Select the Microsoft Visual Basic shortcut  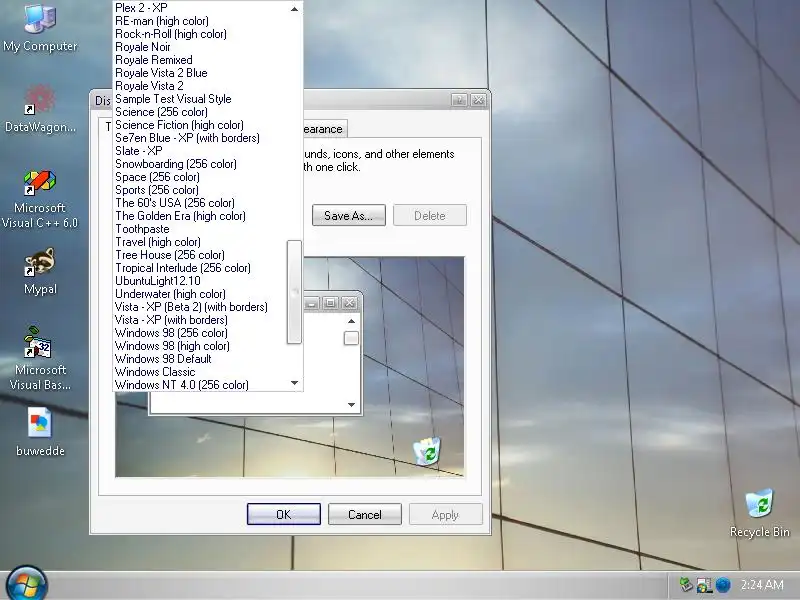pos(40,359)
